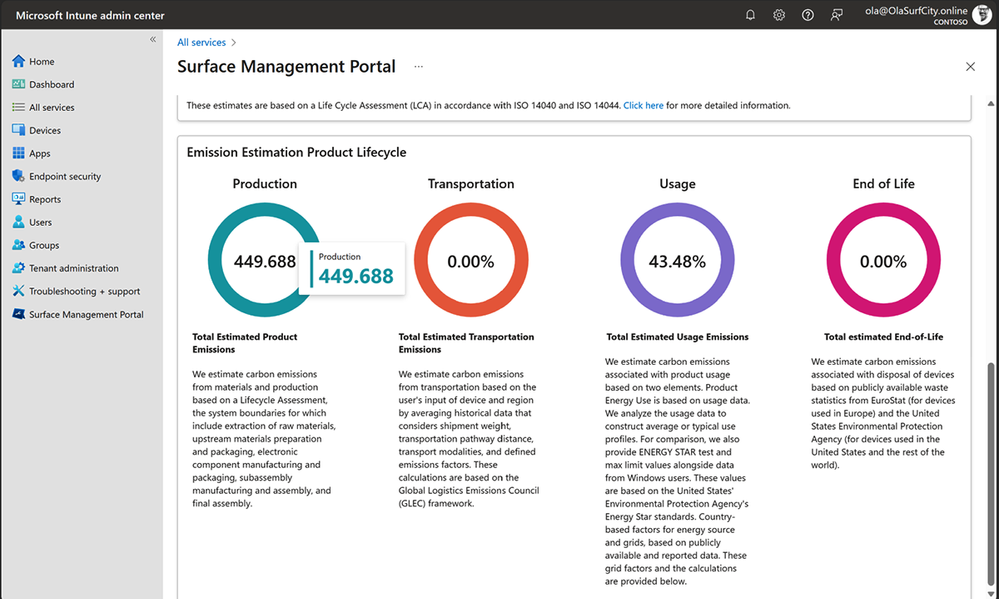Click the Production tooltip value 449.688
Viewport: 999px width, 599px height.
(356, 276)
